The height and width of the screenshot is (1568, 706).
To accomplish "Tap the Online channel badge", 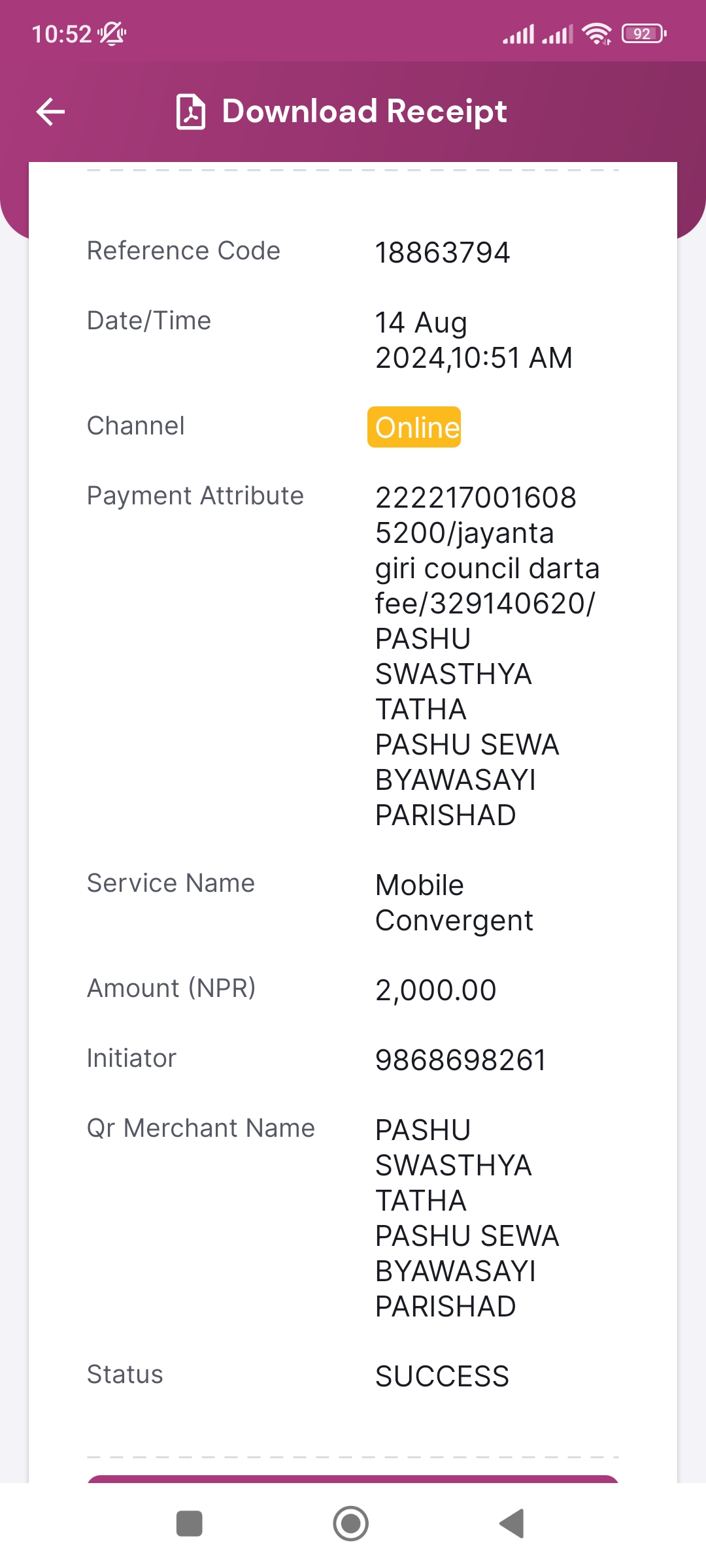I will coord(414,427).
